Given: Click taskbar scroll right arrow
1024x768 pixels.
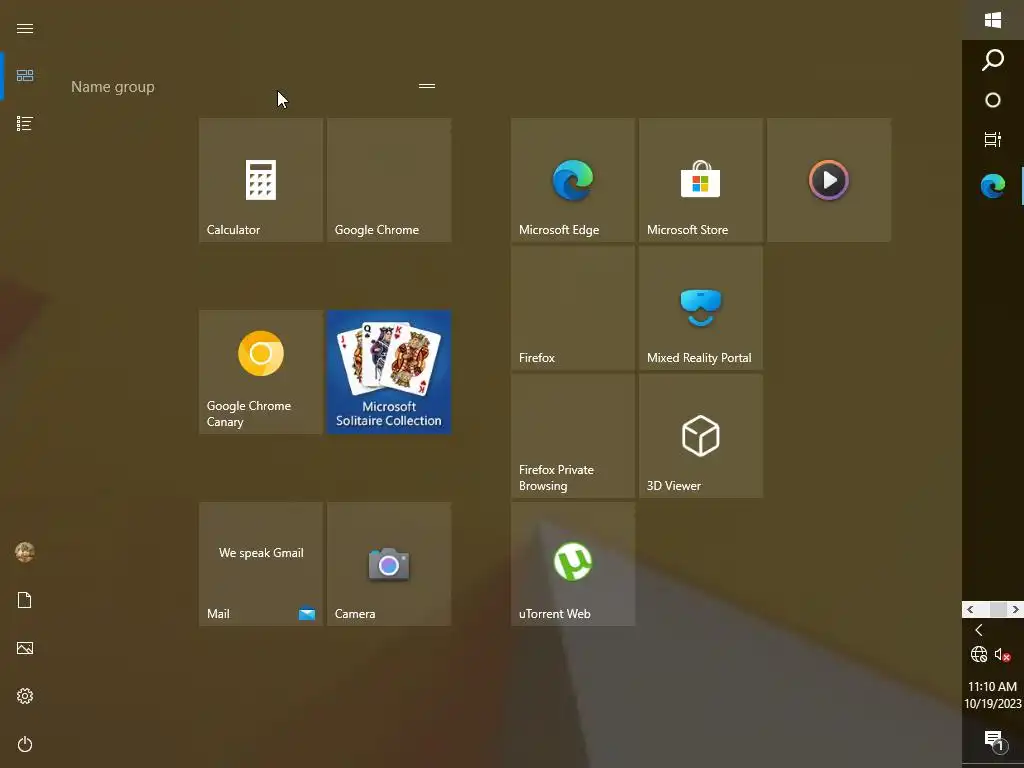Looking at the screenshot, I should point(1015,609).
